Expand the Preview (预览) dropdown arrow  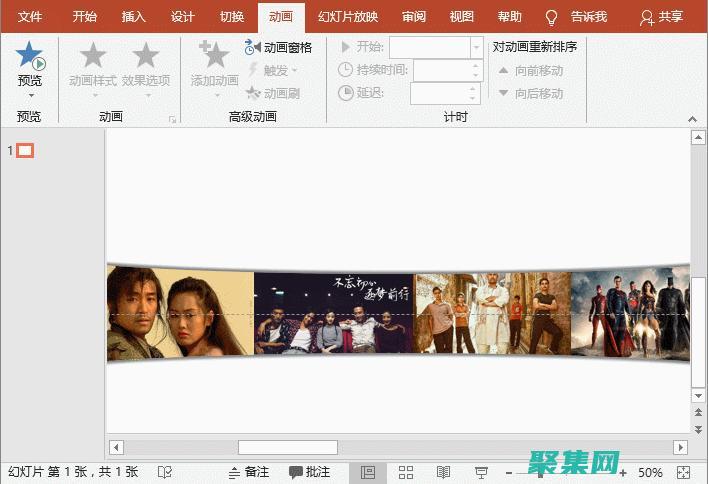(29, 95)
